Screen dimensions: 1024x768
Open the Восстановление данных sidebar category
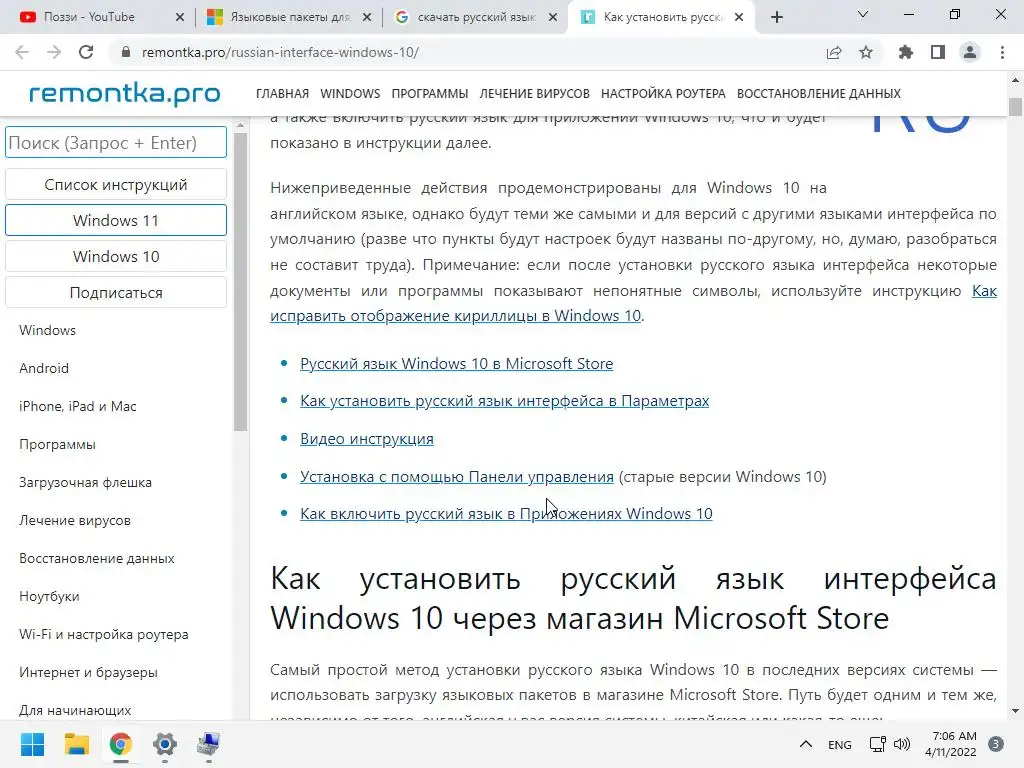(97, 558)
